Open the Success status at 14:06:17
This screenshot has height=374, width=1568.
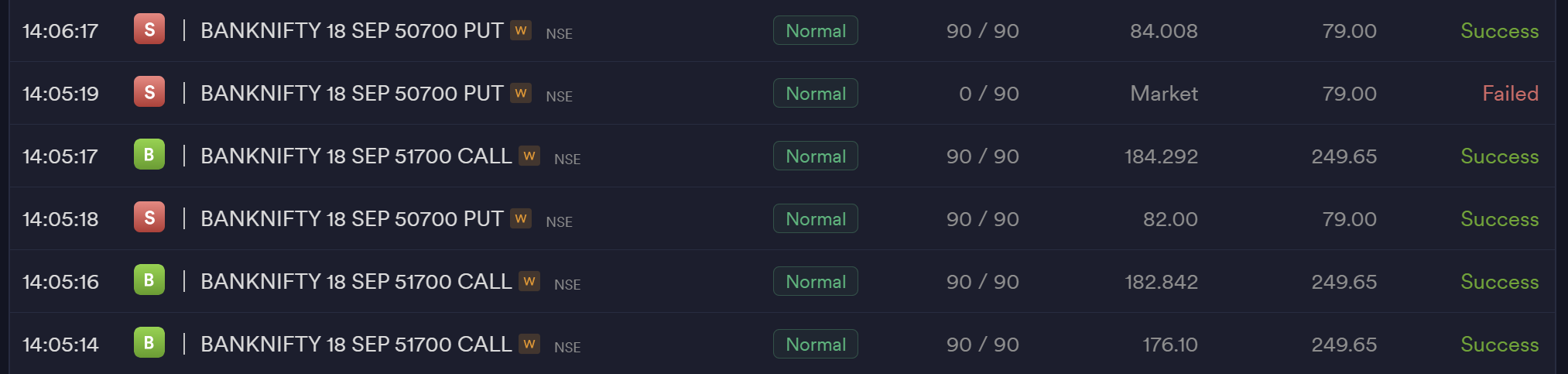(1499, 31)
